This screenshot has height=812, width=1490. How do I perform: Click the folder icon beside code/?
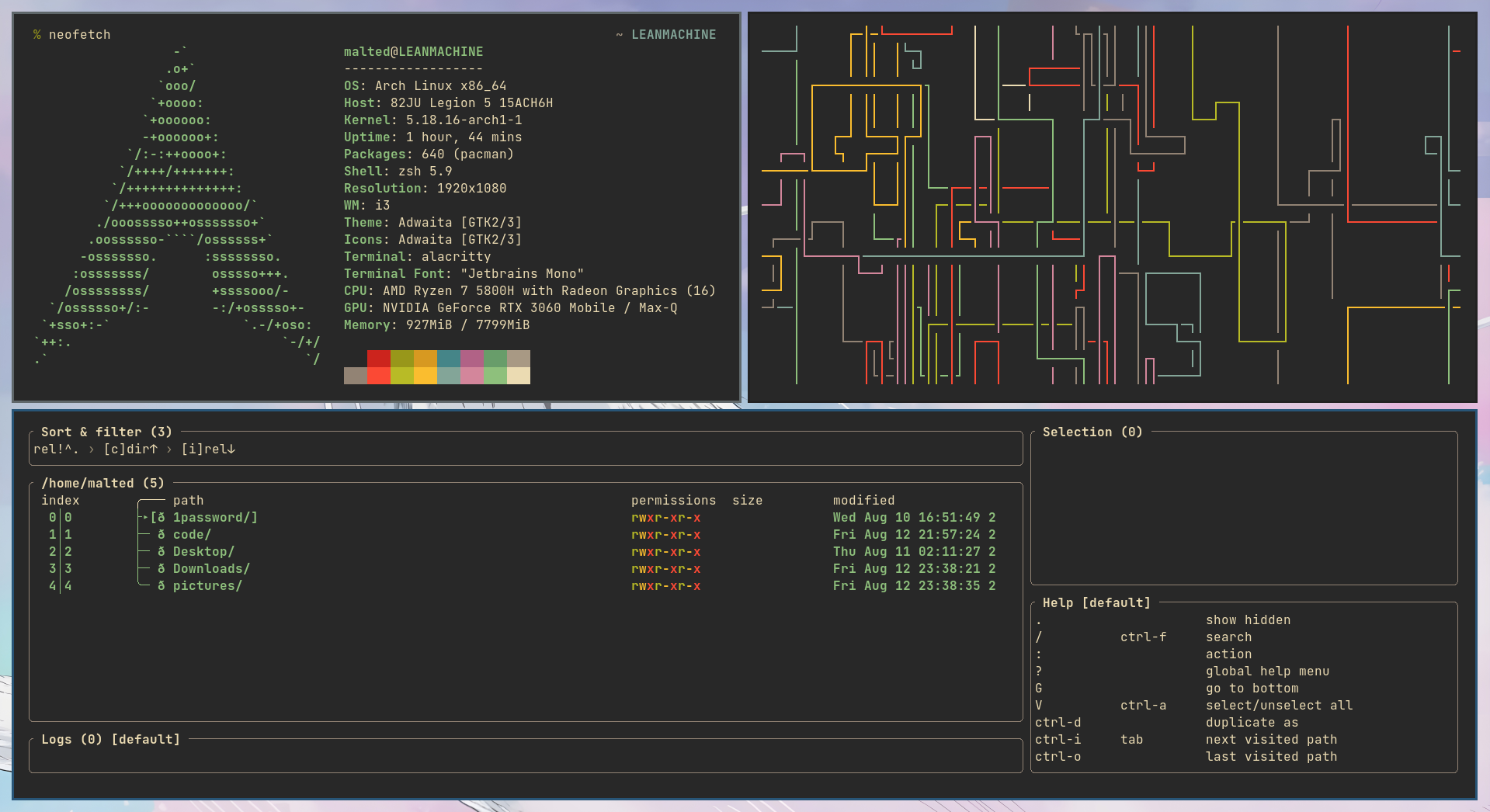pos(162,535)
